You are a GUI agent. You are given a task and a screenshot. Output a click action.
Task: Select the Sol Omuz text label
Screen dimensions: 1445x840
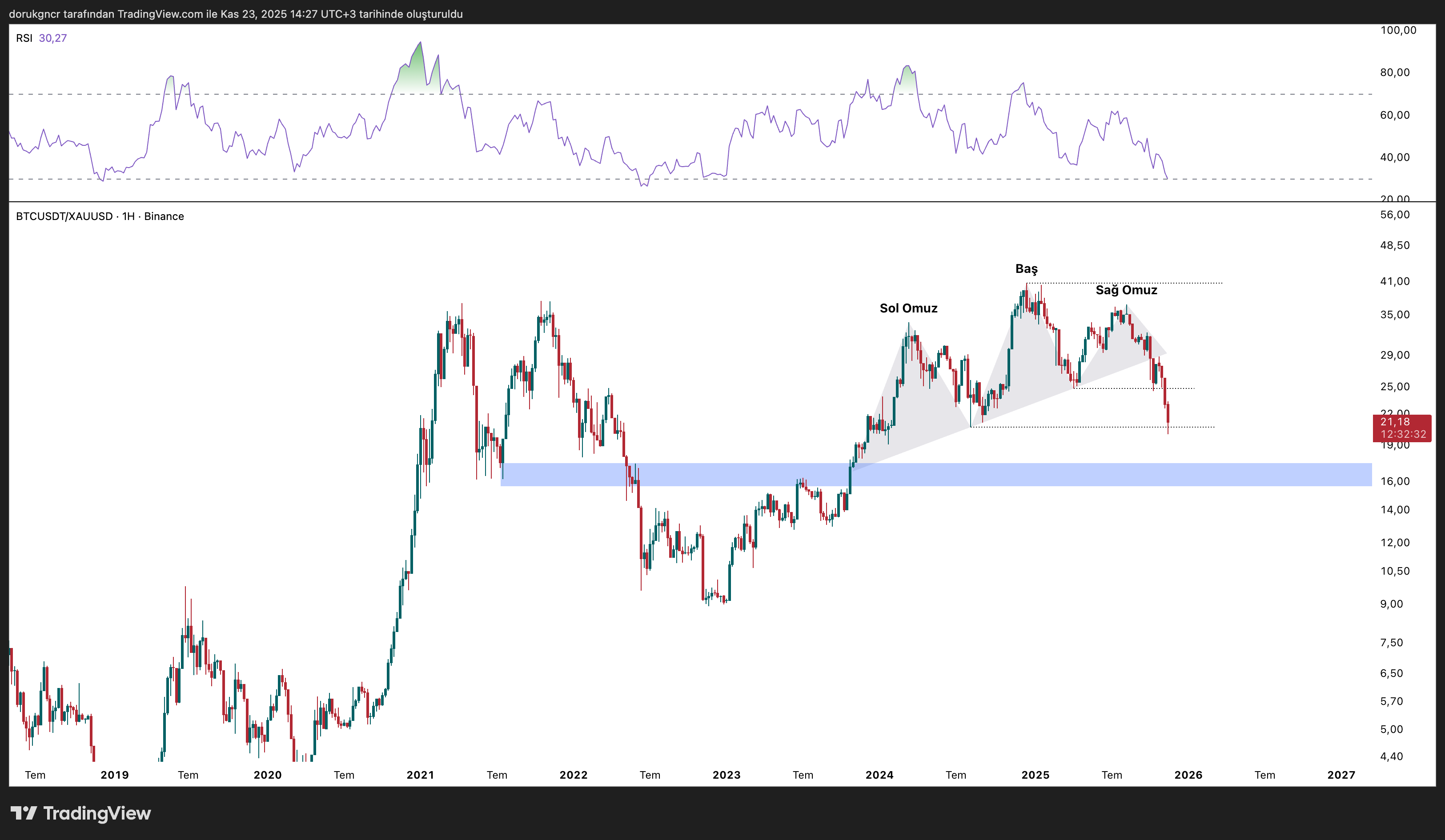tap(908, 308)
